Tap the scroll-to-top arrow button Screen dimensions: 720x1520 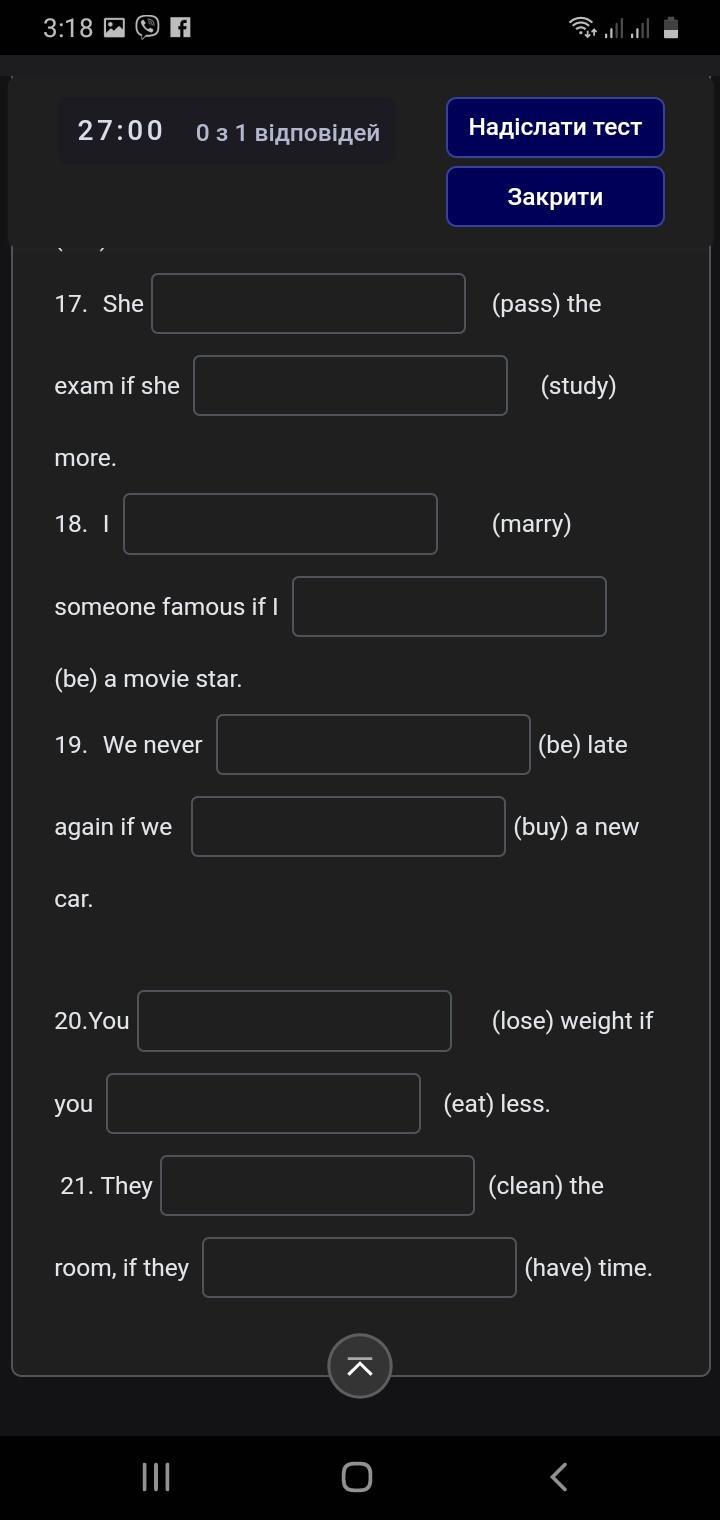coord(359,1366)
